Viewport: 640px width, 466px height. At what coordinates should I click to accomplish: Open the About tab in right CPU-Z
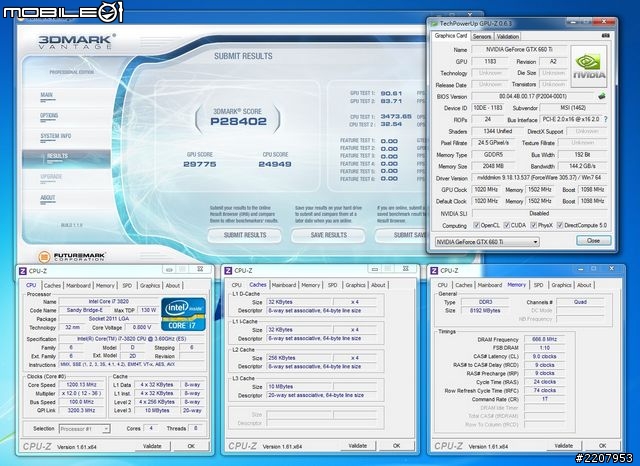(x=584, y=285)
